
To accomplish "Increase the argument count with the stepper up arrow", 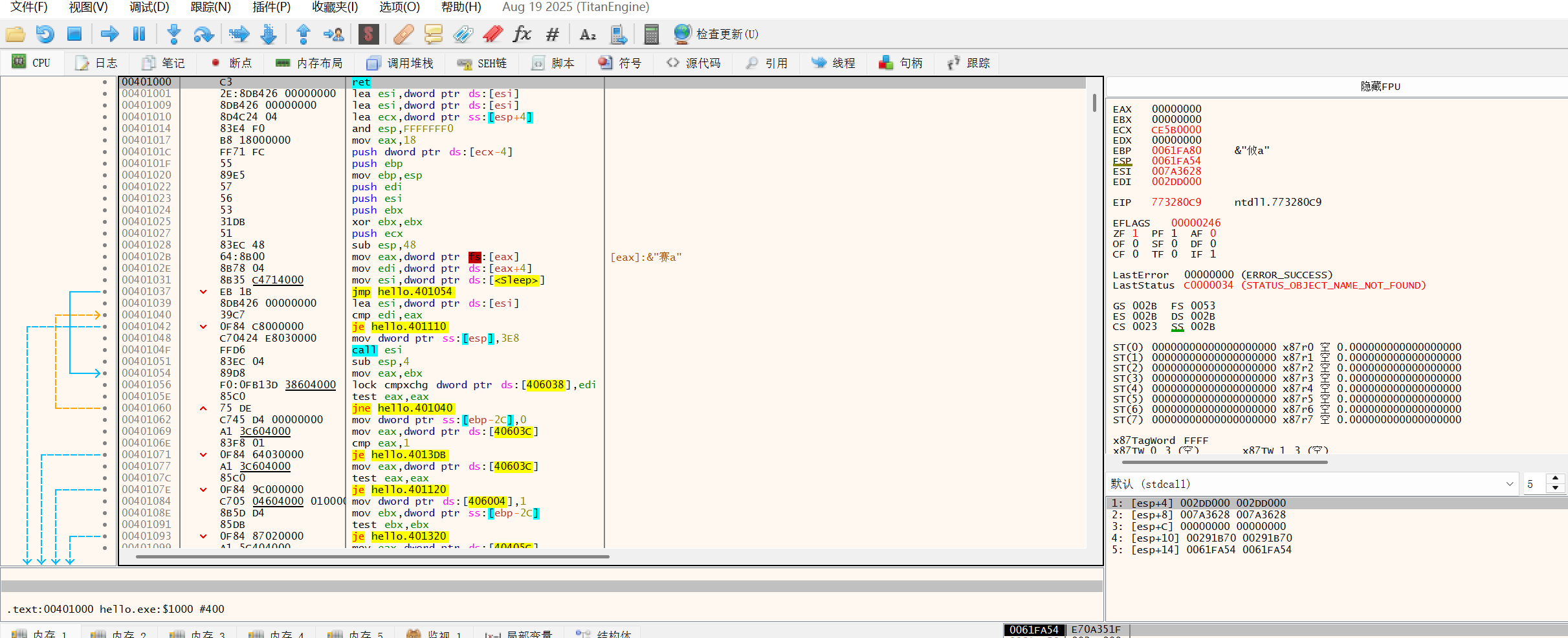I will pos(1556,479).
